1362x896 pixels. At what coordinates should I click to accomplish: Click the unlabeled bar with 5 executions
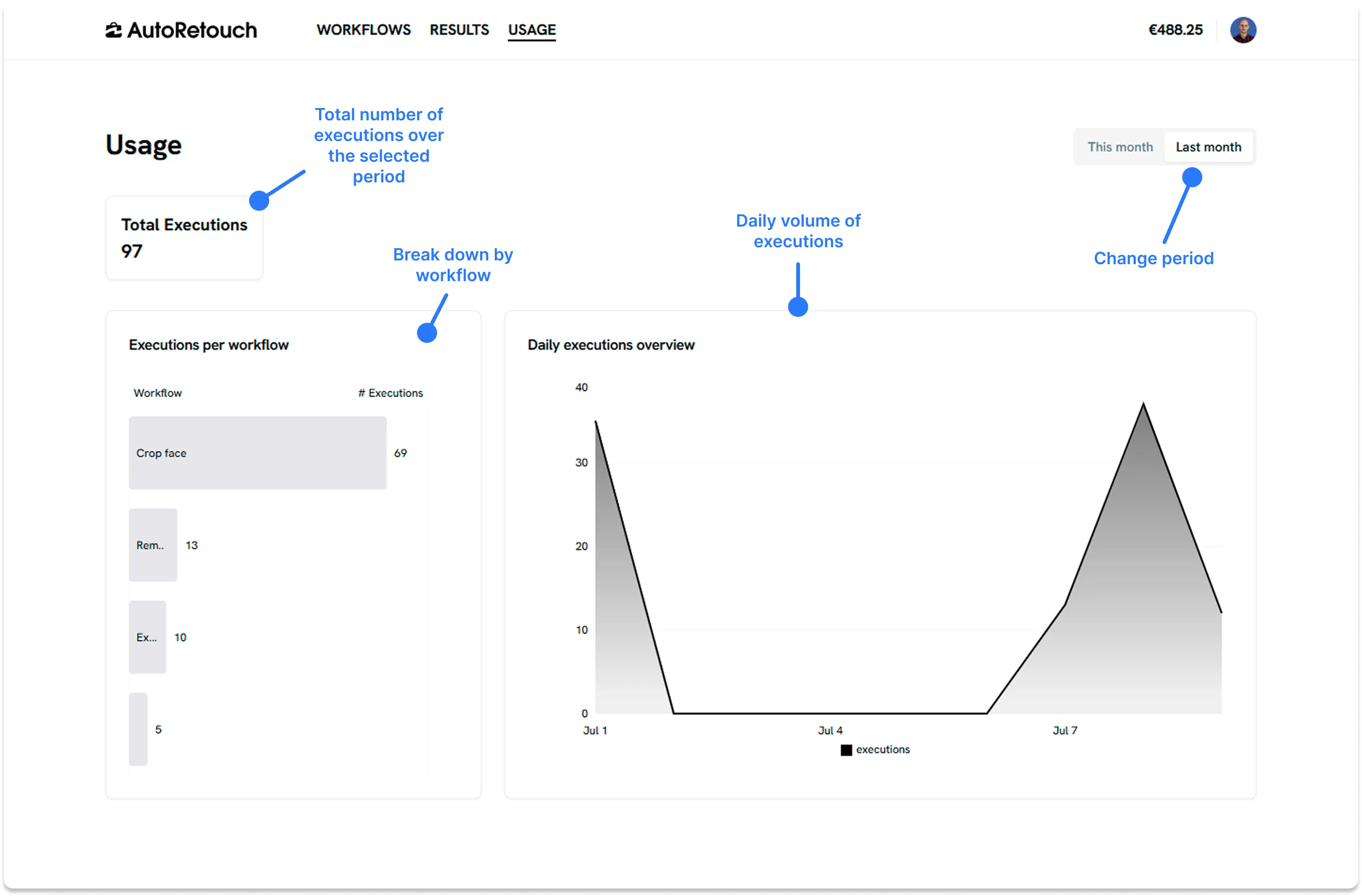pos(138,729)
